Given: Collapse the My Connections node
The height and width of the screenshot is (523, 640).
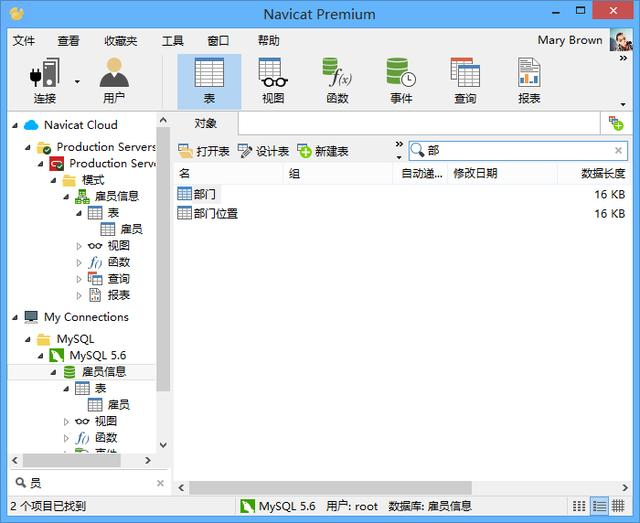Looking at the screenshot, I should (x=15, y=317).
